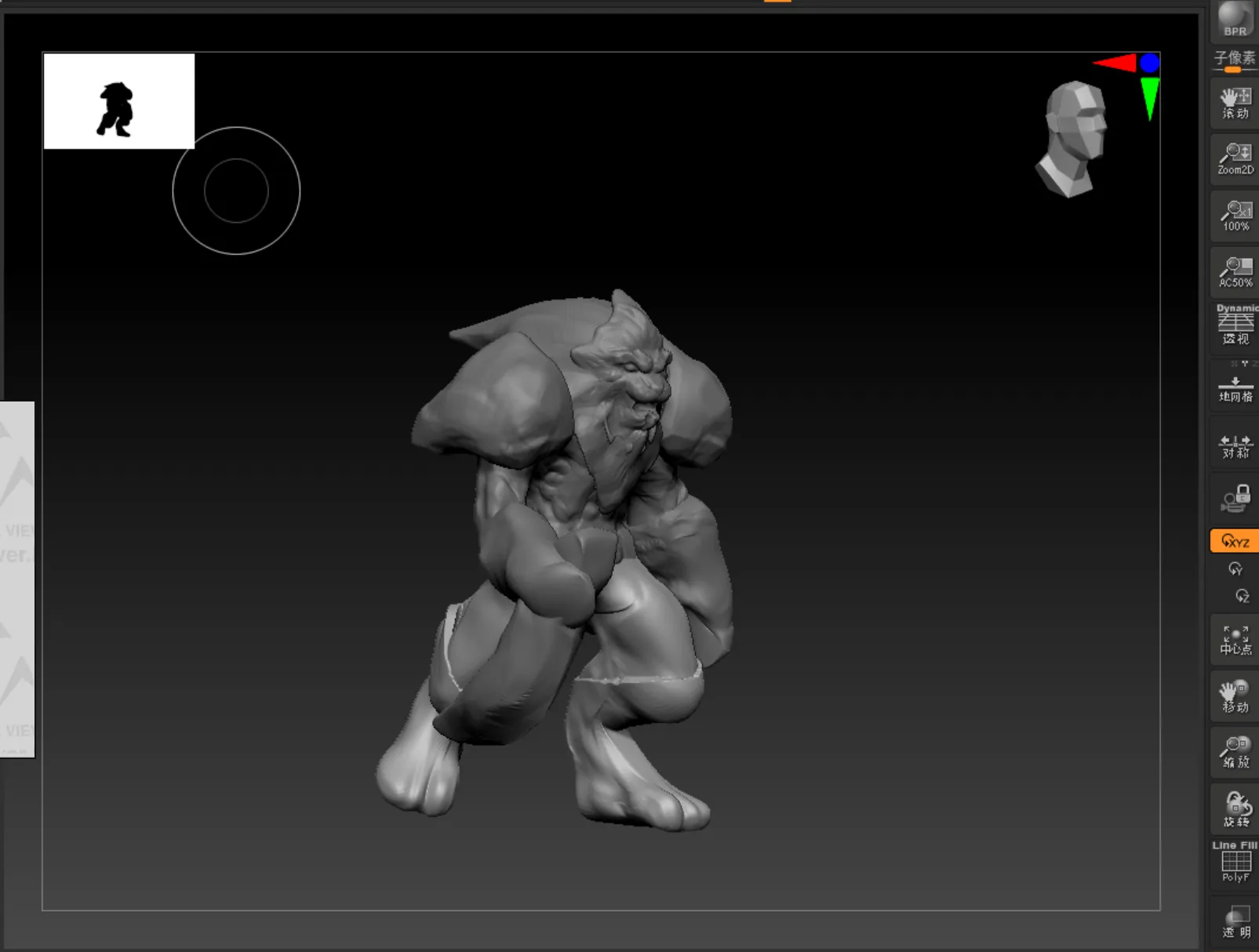Viewport: 1259px width, 952px height.
Task: Toggle the camera lock icon
Action: pyautogui.click(x=1235, y=498)
